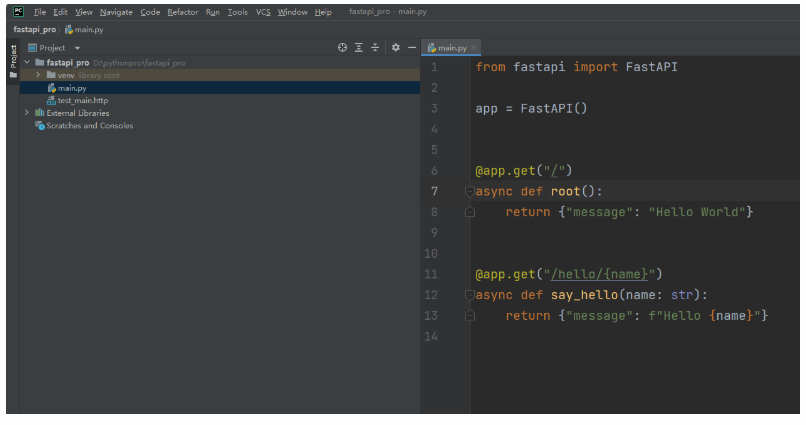Click 'FastAPI()' on line 3
This screenshot has width=806, height=425.
coord(554,108)
